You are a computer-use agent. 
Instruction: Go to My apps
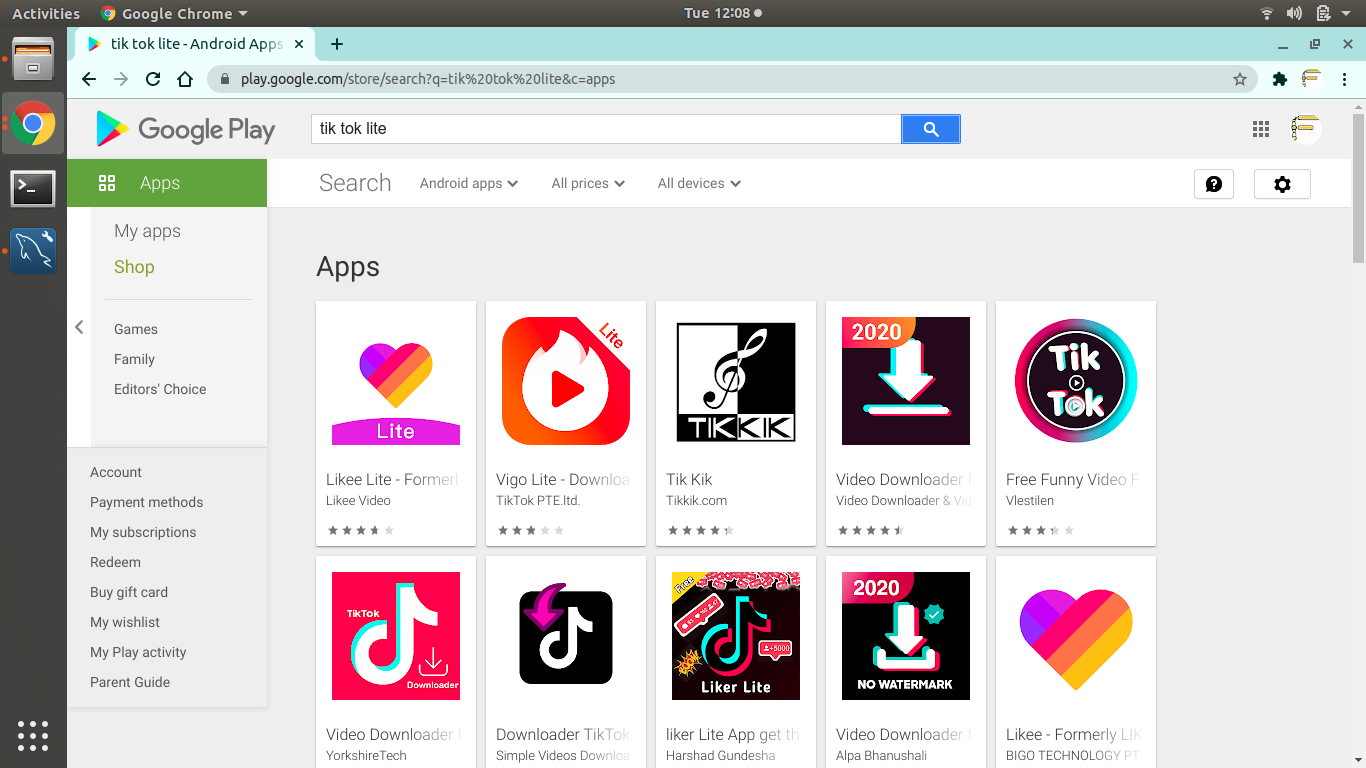tap(147, 231)
